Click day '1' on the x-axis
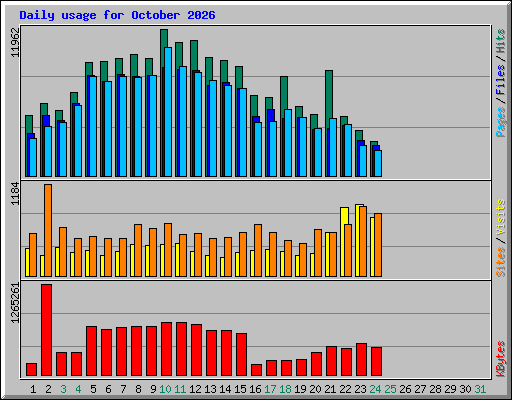The height and width of the screenshot is (400, 512). click(33, 389)
